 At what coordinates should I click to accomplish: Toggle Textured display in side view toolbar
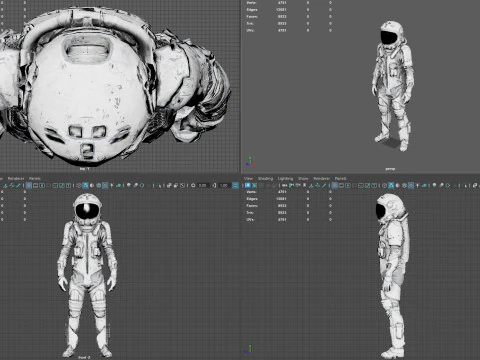(x=411, y=185)
